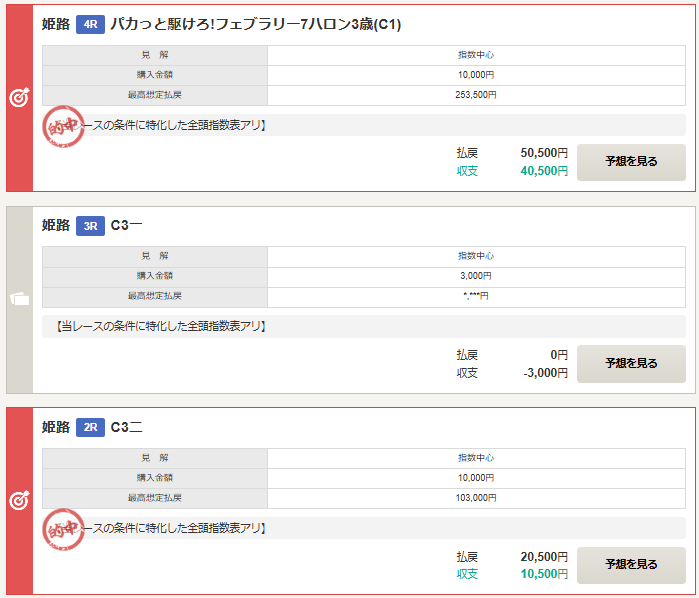Viewport: 699px width, 598px height.
Task: Click the red 的中 stamp in the 2R card
Action: pyautogui.click(x=65, y=529)
